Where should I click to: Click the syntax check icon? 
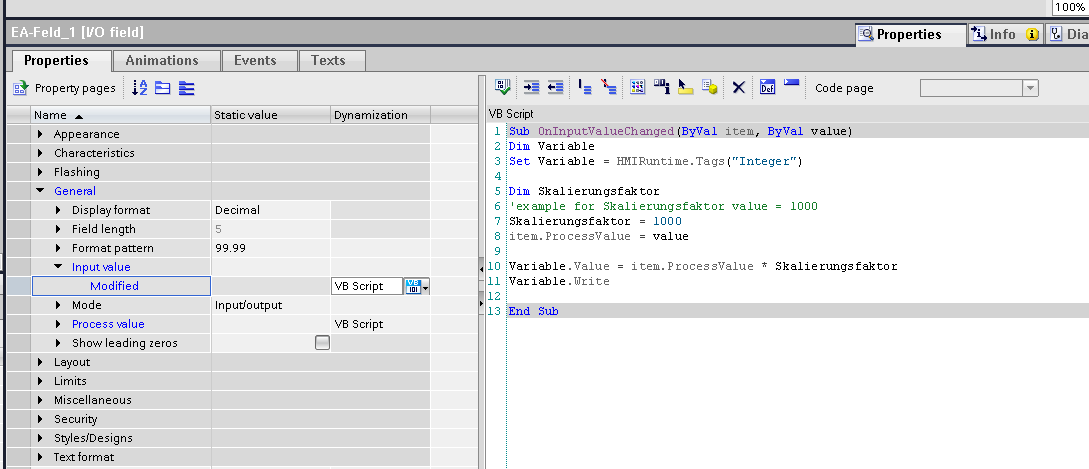click(x=504, y=88)
